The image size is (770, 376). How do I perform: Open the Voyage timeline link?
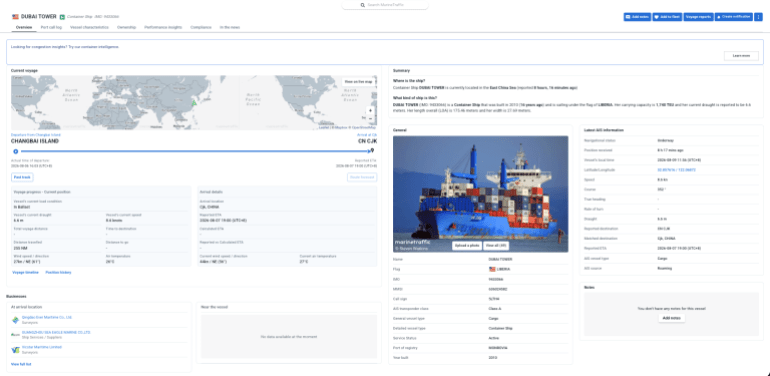click(25, 272)
